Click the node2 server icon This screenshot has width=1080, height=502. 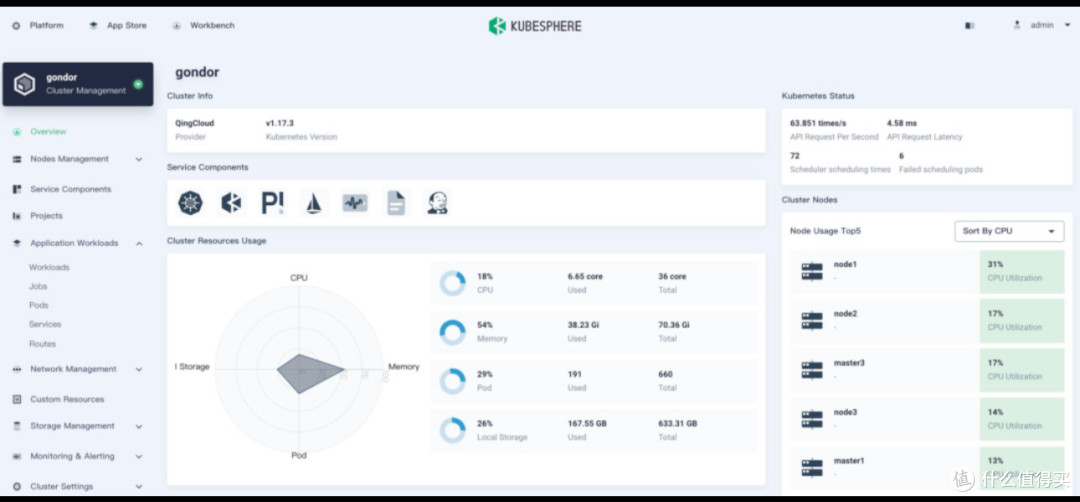(812, 321)
